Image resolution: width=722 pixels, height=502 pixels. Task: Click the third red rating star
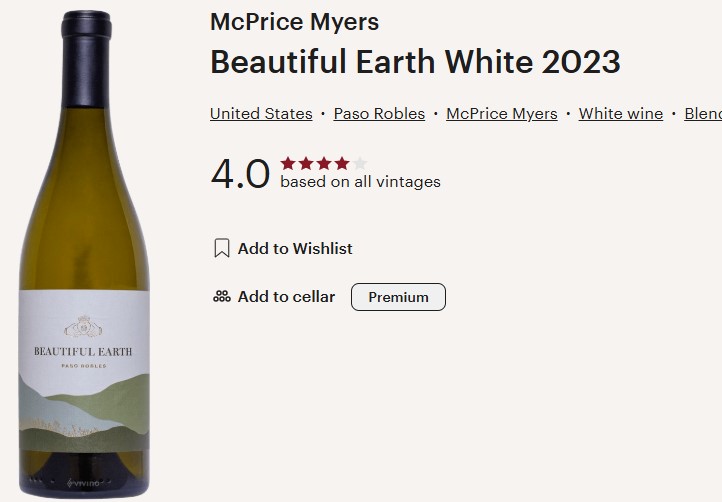(x=324, y=163)
